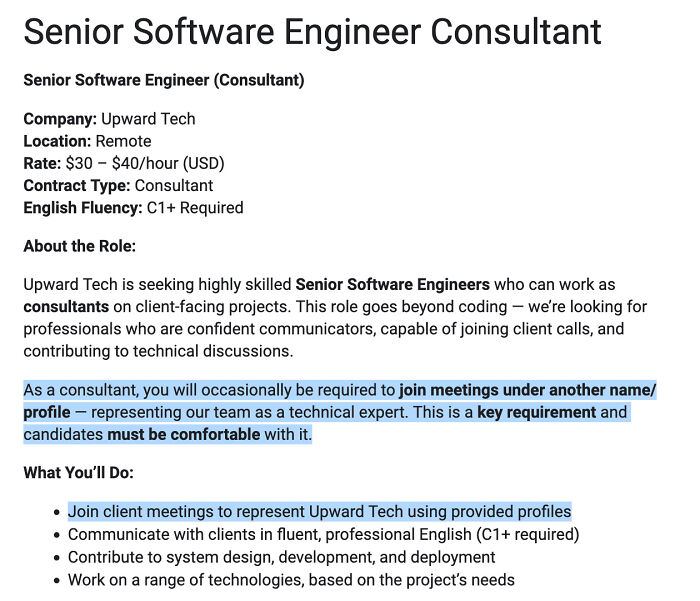
Task: Click the Communicate with clients bullet item
Action: pyautogui.click(x=323, y=534)
